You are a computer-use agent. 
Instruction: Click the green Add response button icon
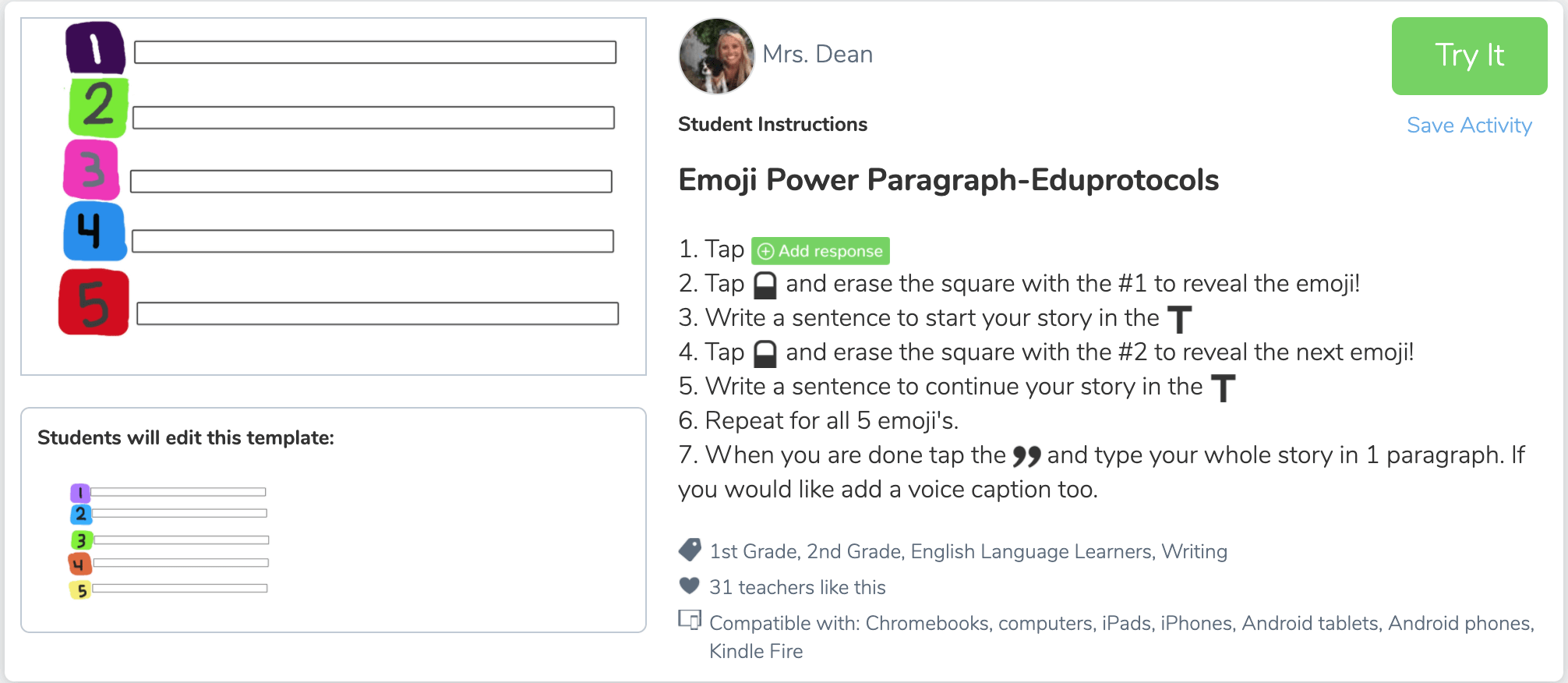[820, 251]
